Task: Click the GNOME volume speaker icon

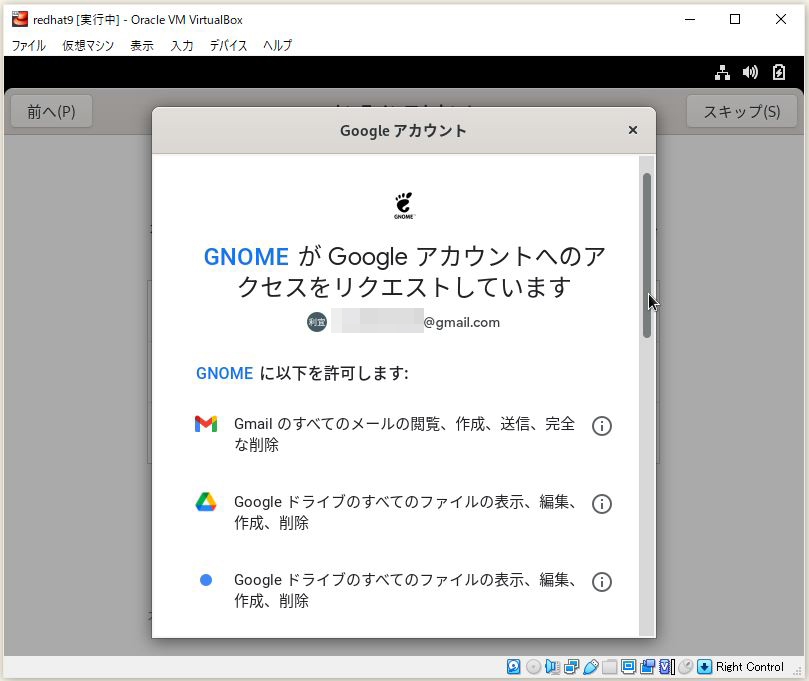Action: 750,72
